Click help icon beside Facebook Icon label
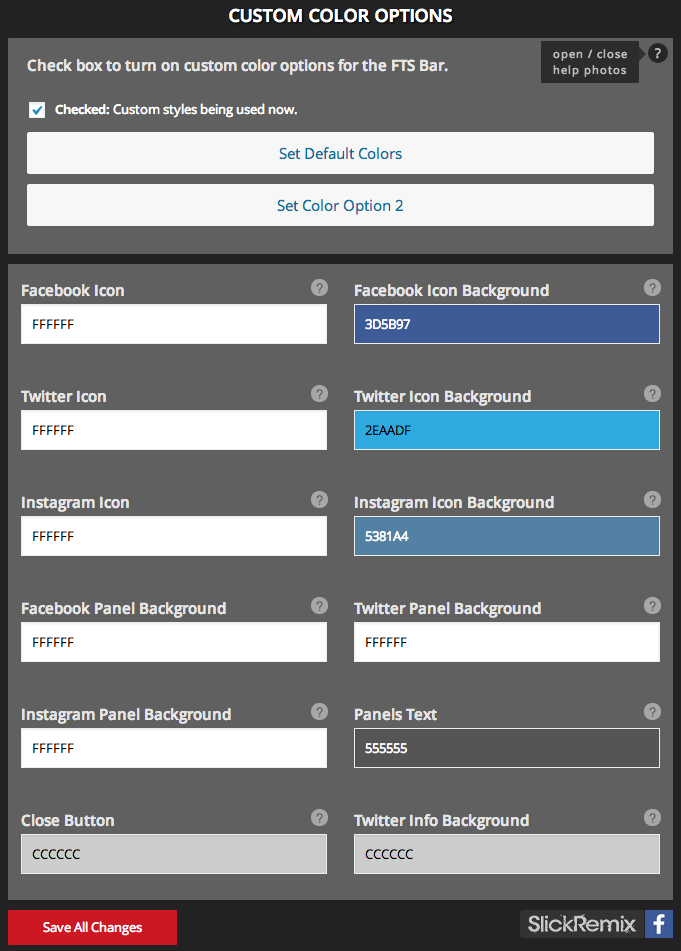This screenshot has width=681, height=951. point(320,287)
